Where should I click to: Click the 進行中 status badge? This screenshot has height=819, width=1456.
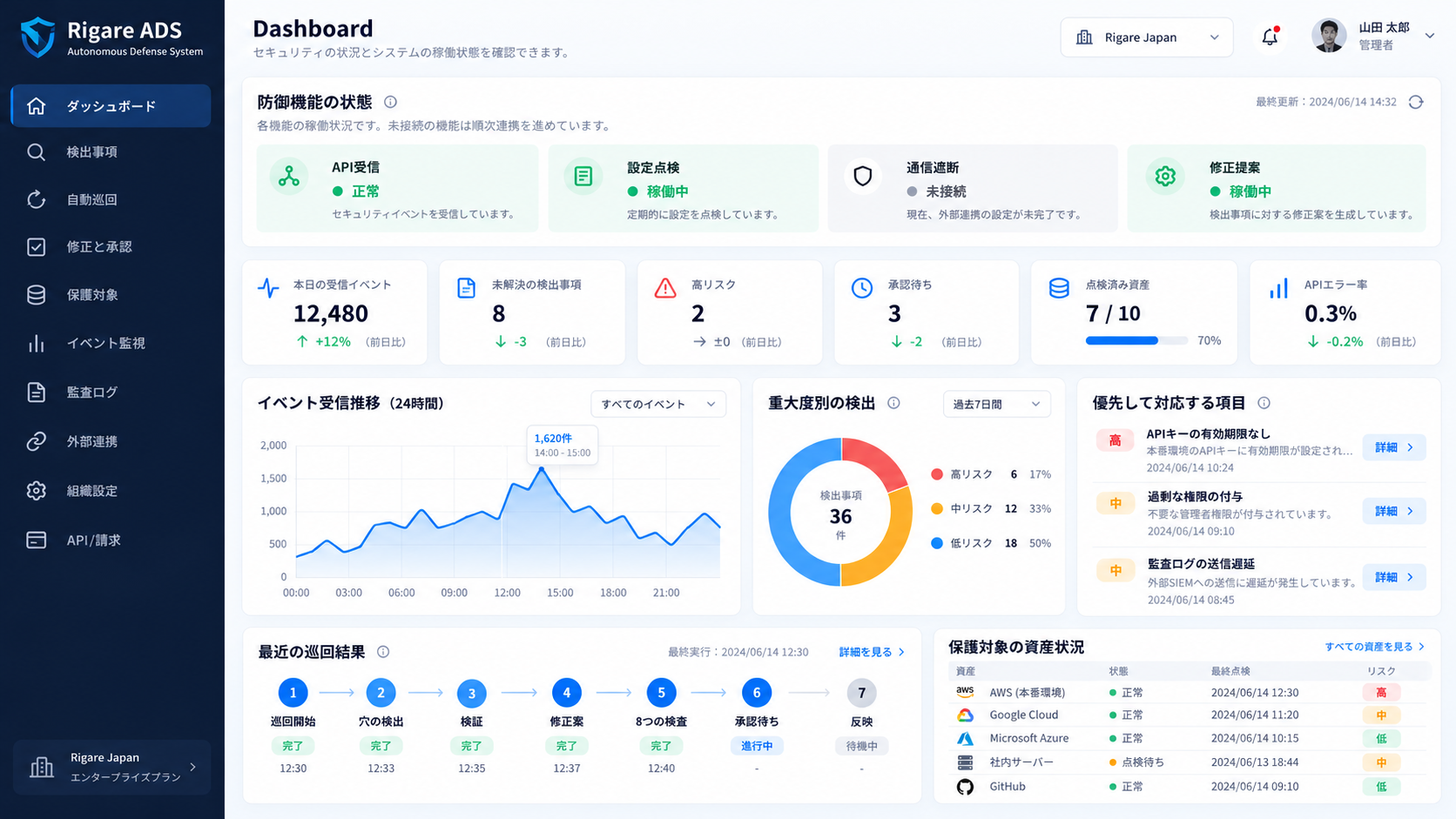click(x=757, y=746)
